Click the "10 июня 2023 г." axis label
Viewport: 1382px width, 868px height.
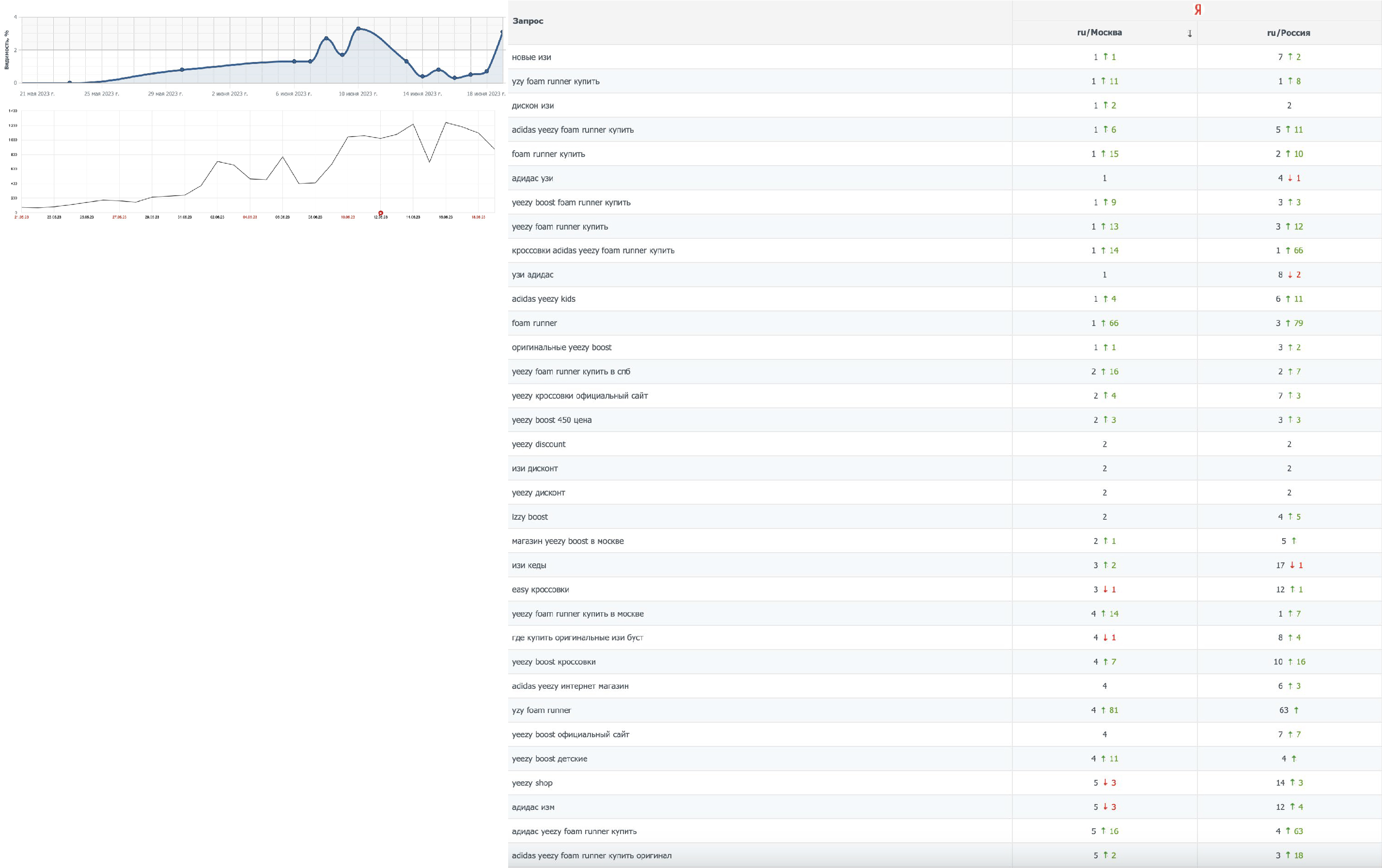click(x=357, y=93)
